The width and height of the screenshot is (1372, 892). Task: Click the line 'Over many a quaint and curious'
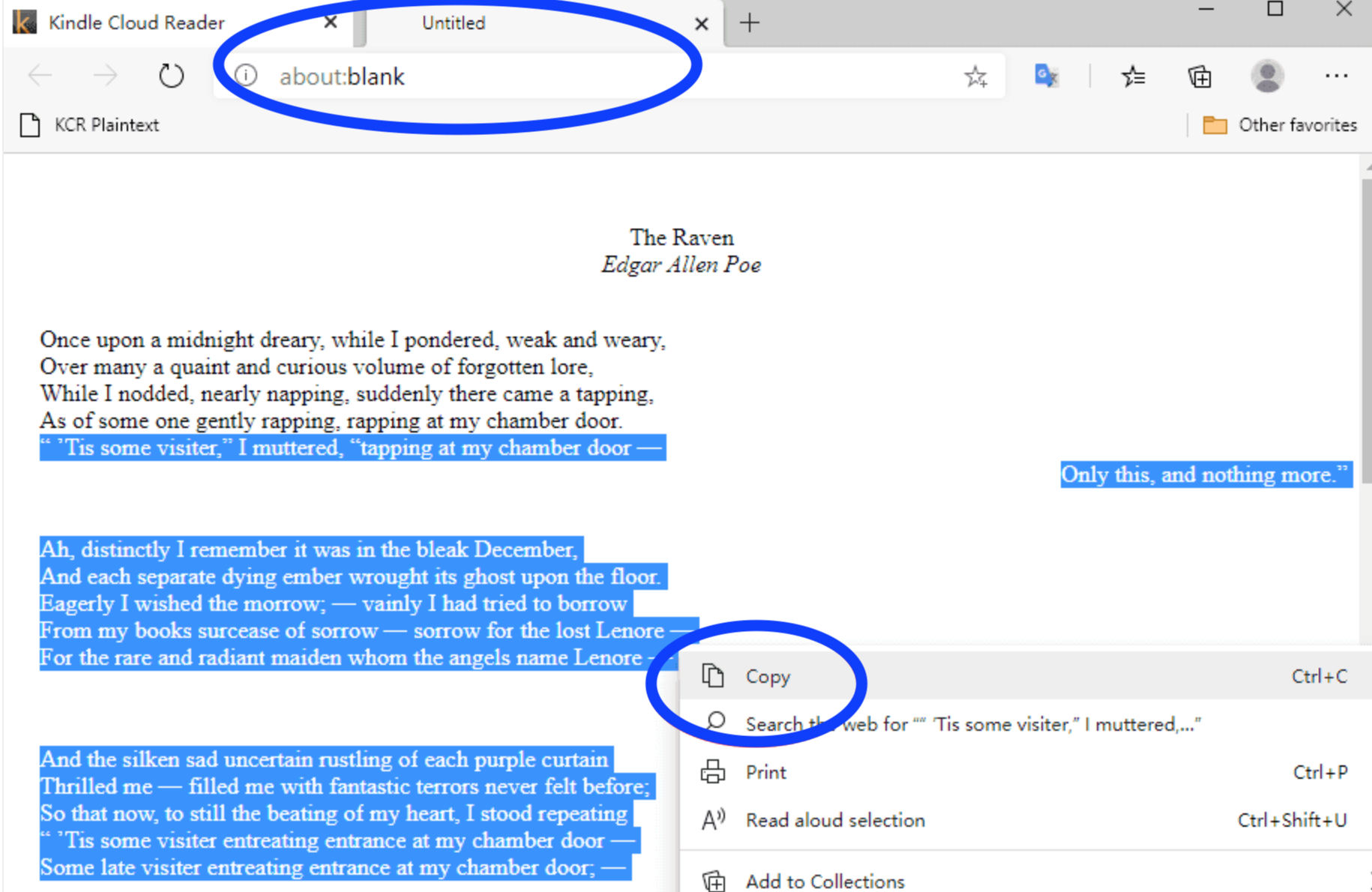[x=316, y=367]
